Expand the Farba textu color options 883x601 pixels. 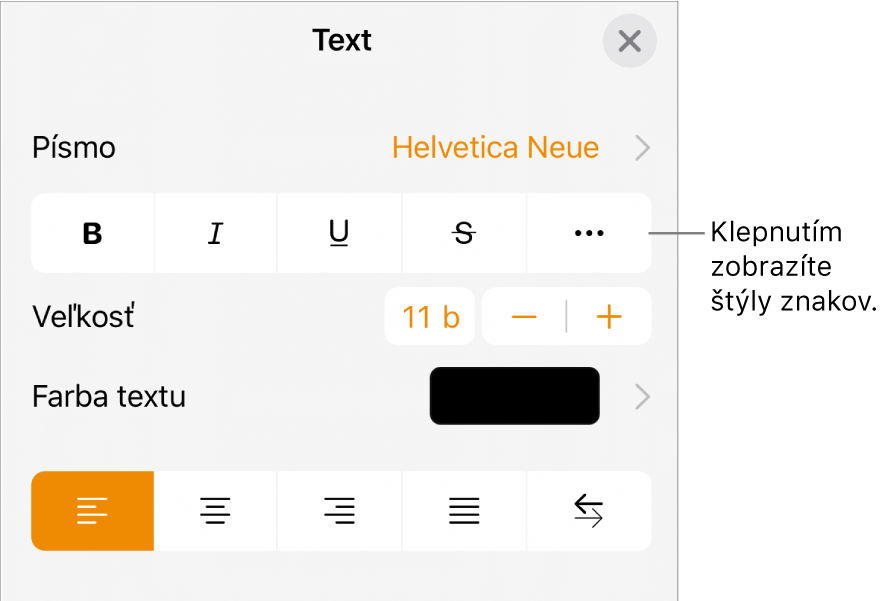click(641, 396)
